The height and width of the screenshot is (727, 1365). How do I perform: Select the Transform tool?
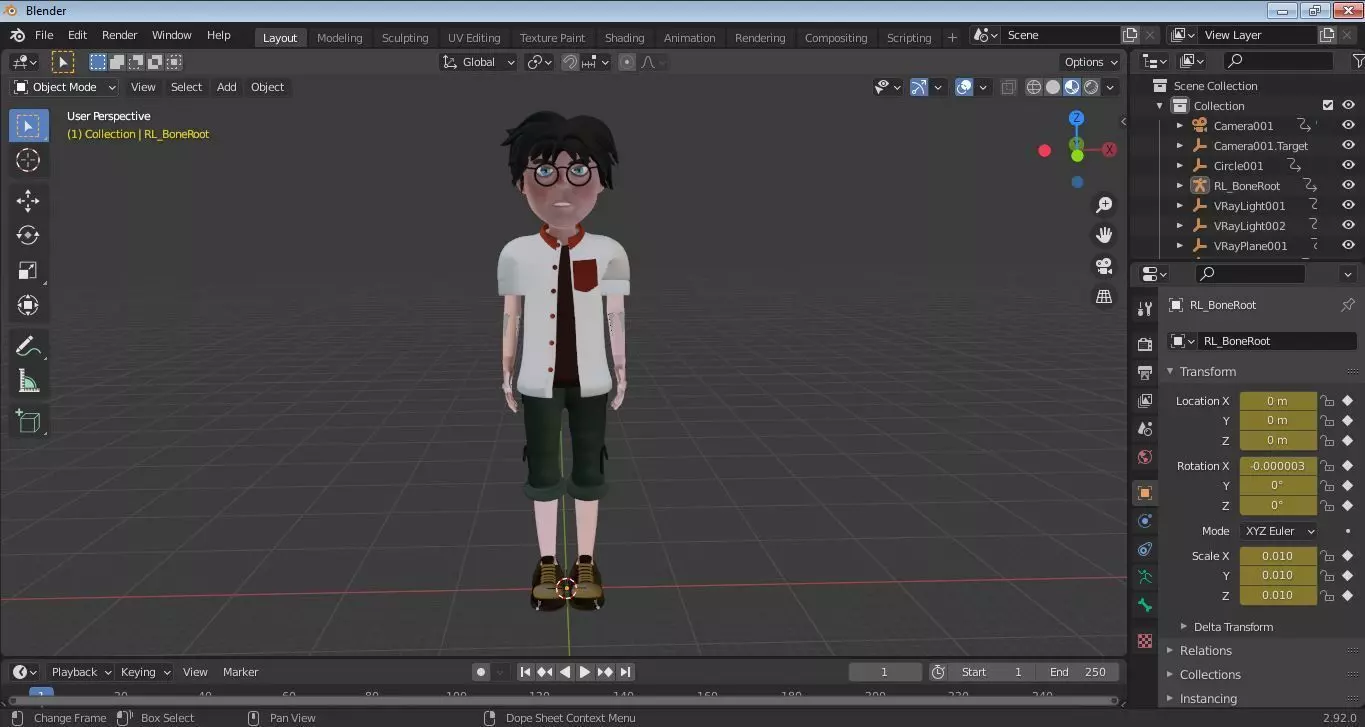(x=28, y=305)
